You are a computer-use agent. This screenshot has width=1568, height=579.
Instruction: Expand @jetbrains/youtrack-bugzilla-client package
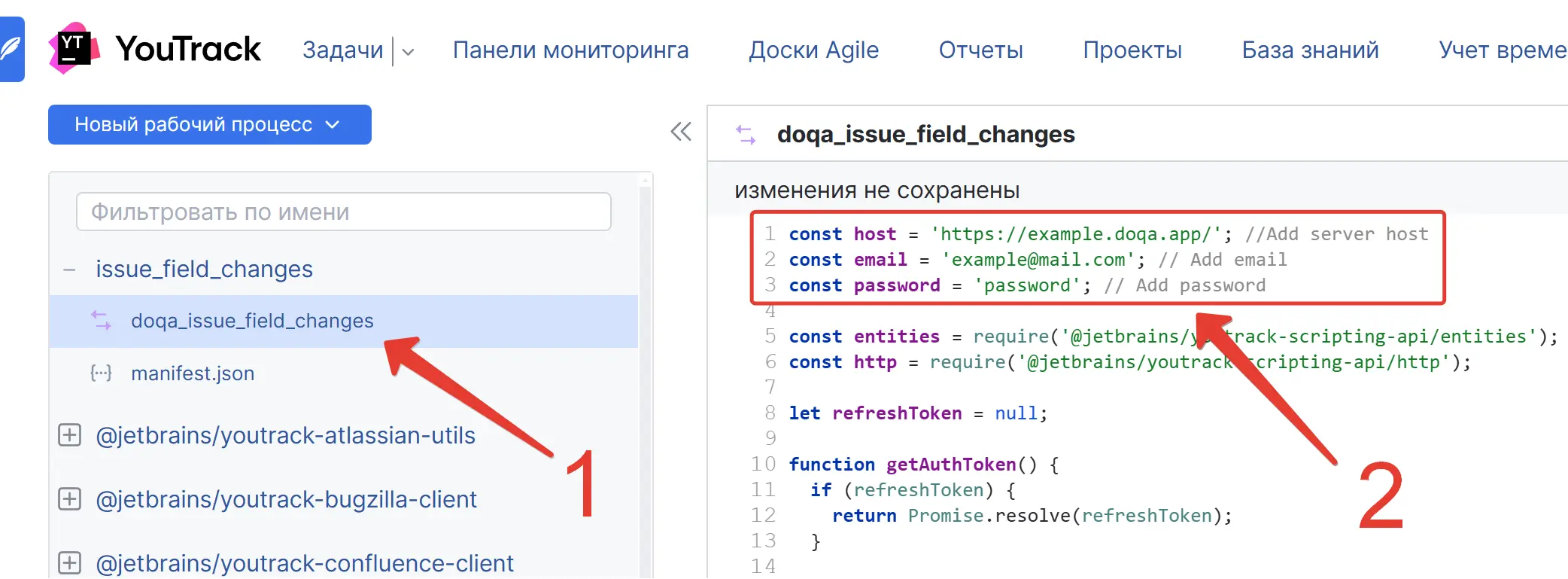(70, 499)
